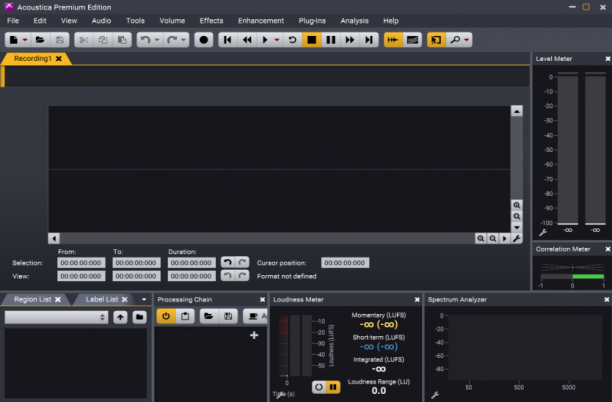Click vertical zoom-in magnifier icon

click(x=517, y=205)
